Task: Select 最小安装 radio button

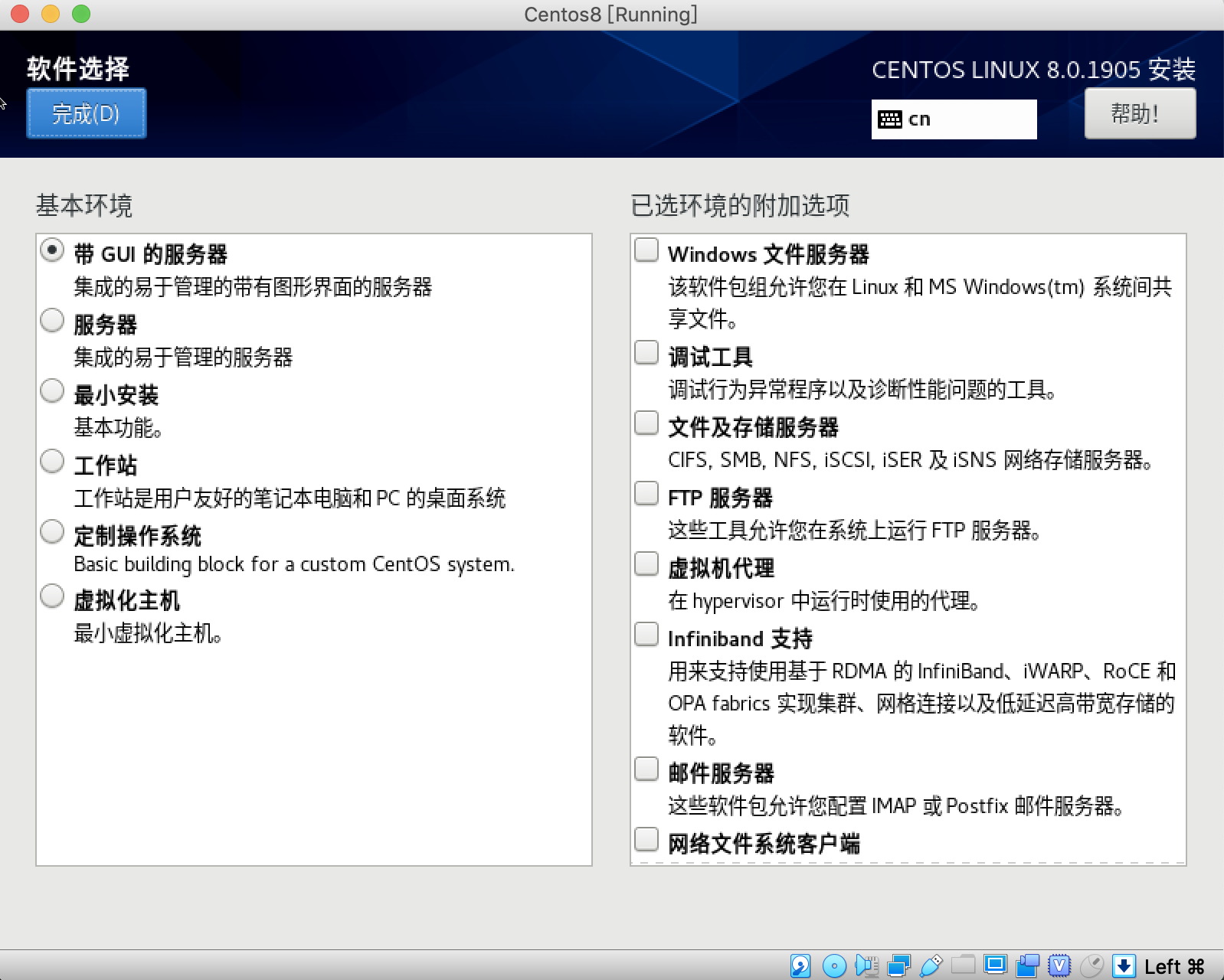Action: 52,391
